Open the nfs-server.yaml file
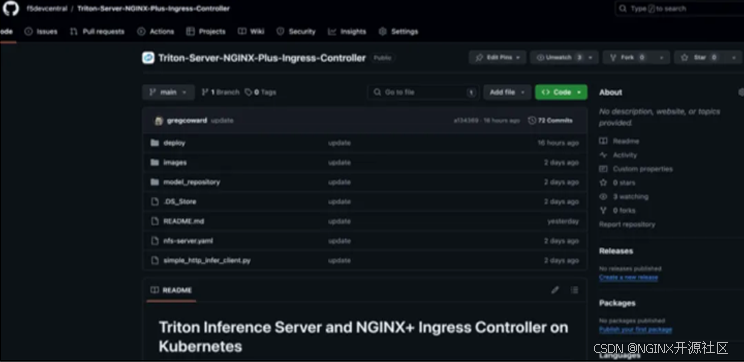This screenshot has width=744, height=362. pyautogui.click(x=188, y=241)
